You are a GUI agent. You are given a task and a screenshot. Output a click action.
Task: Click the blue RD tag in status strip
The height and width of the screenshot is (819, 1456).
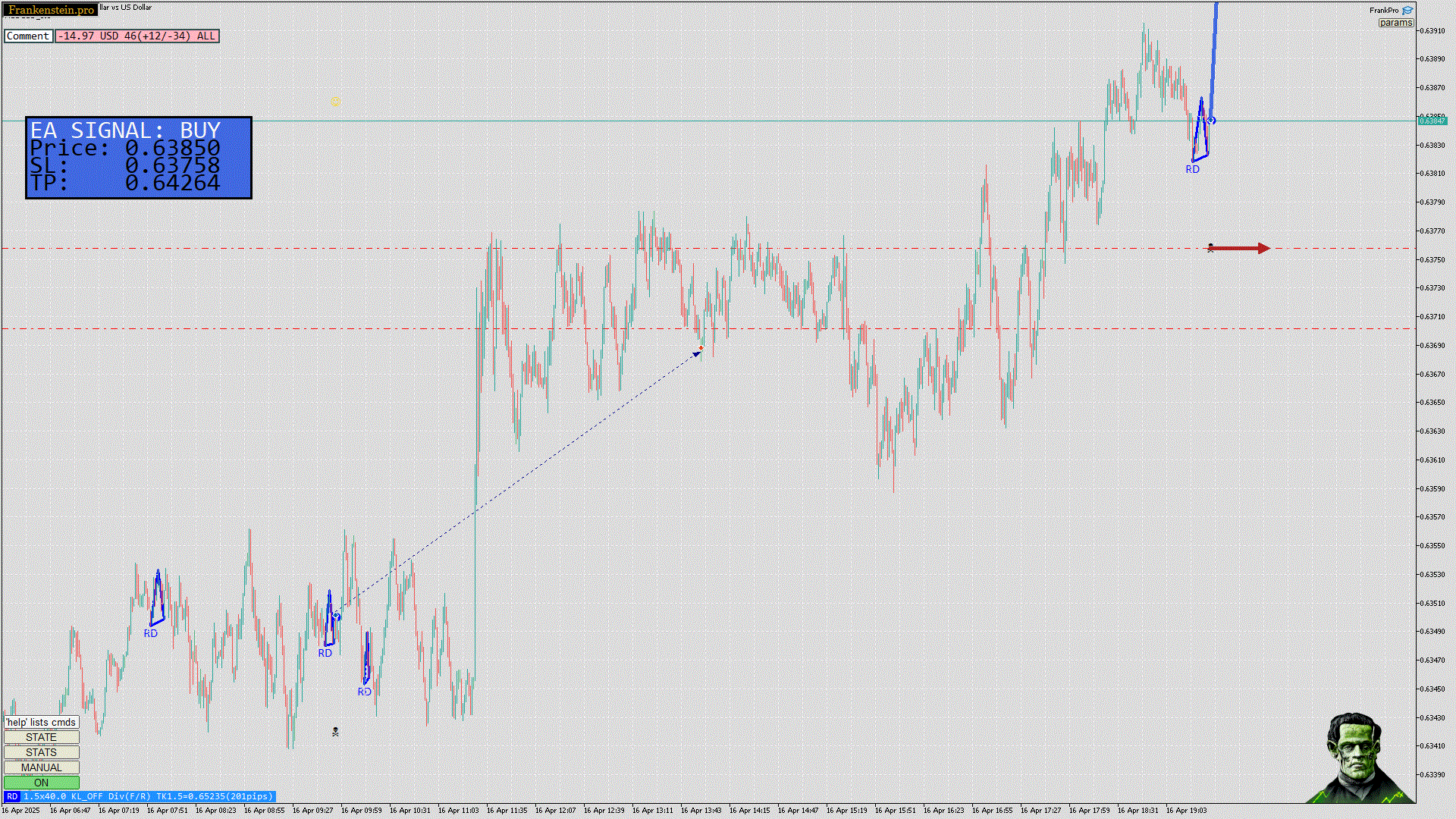12,796
